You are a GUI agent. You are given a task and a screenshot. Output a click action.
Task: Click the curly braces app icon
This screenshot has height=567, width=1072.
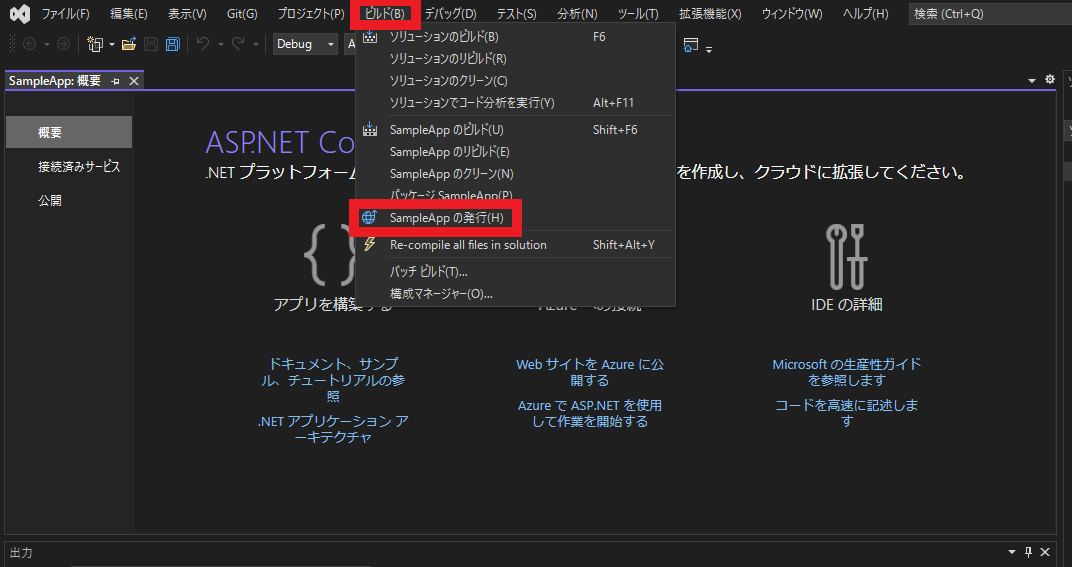pos(331,254)
